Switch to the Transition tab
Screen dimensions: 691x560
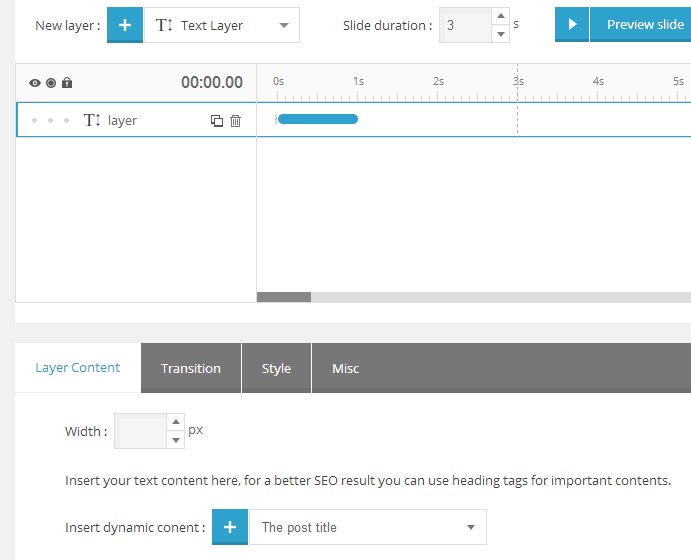click(191, 368)
